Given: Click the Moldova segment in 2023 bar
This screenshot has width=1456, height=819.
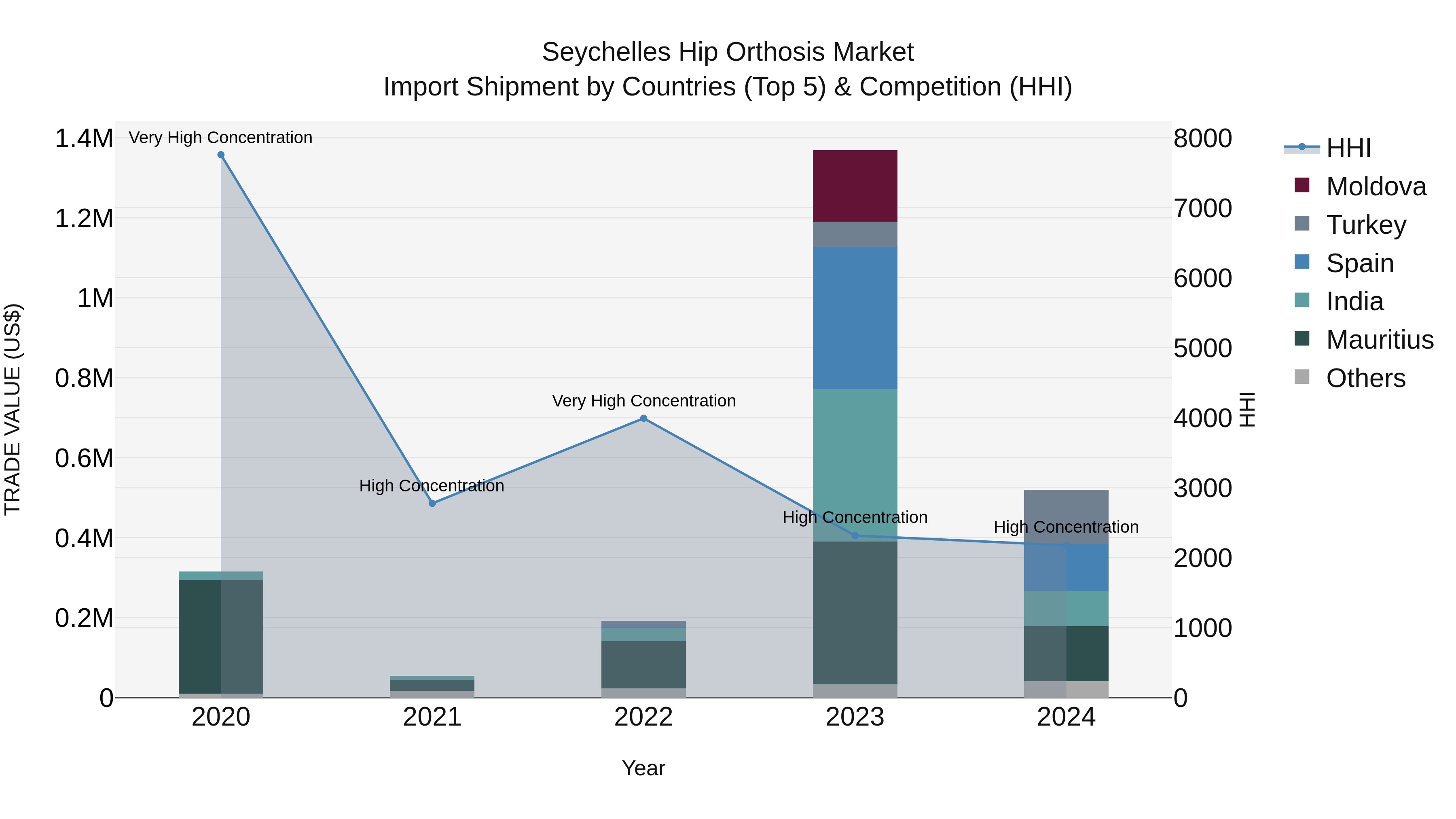Looking at the screenshot, I should [x=855, y=186].
